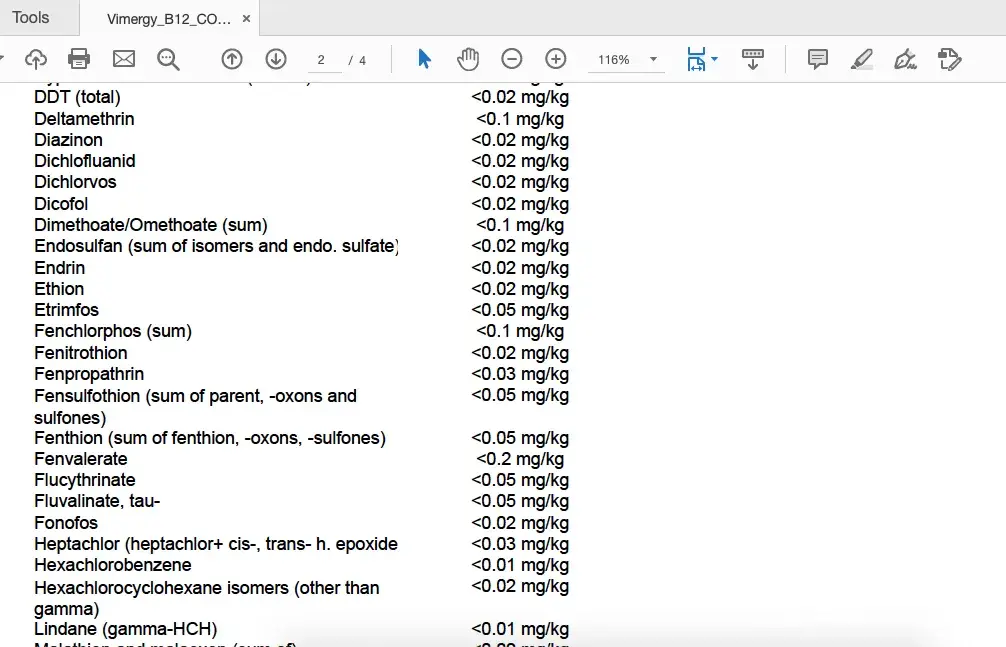Open the find text magnifier tool
The width and height of the screenshot is (1006, 647).
(168, 60)
